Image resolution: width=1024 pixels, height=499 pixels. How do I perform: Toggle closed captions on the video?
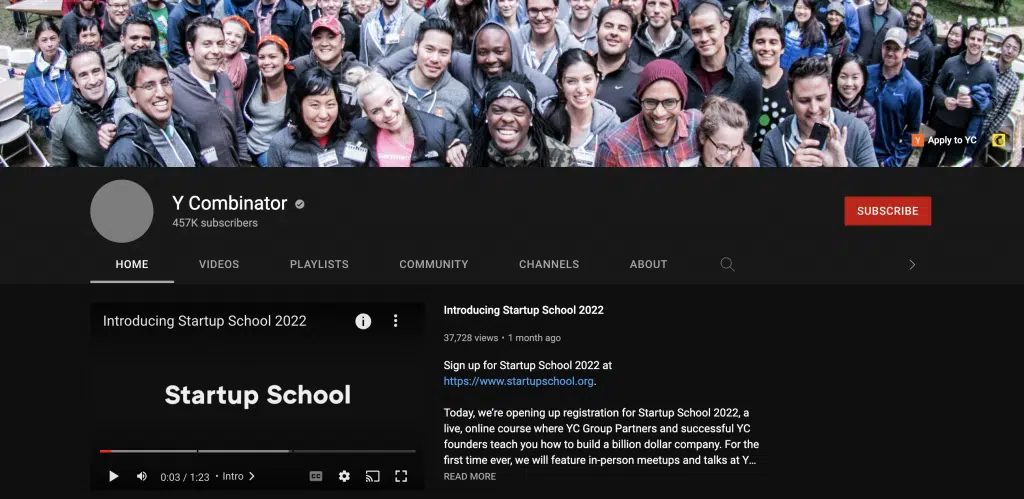point(316,477)
